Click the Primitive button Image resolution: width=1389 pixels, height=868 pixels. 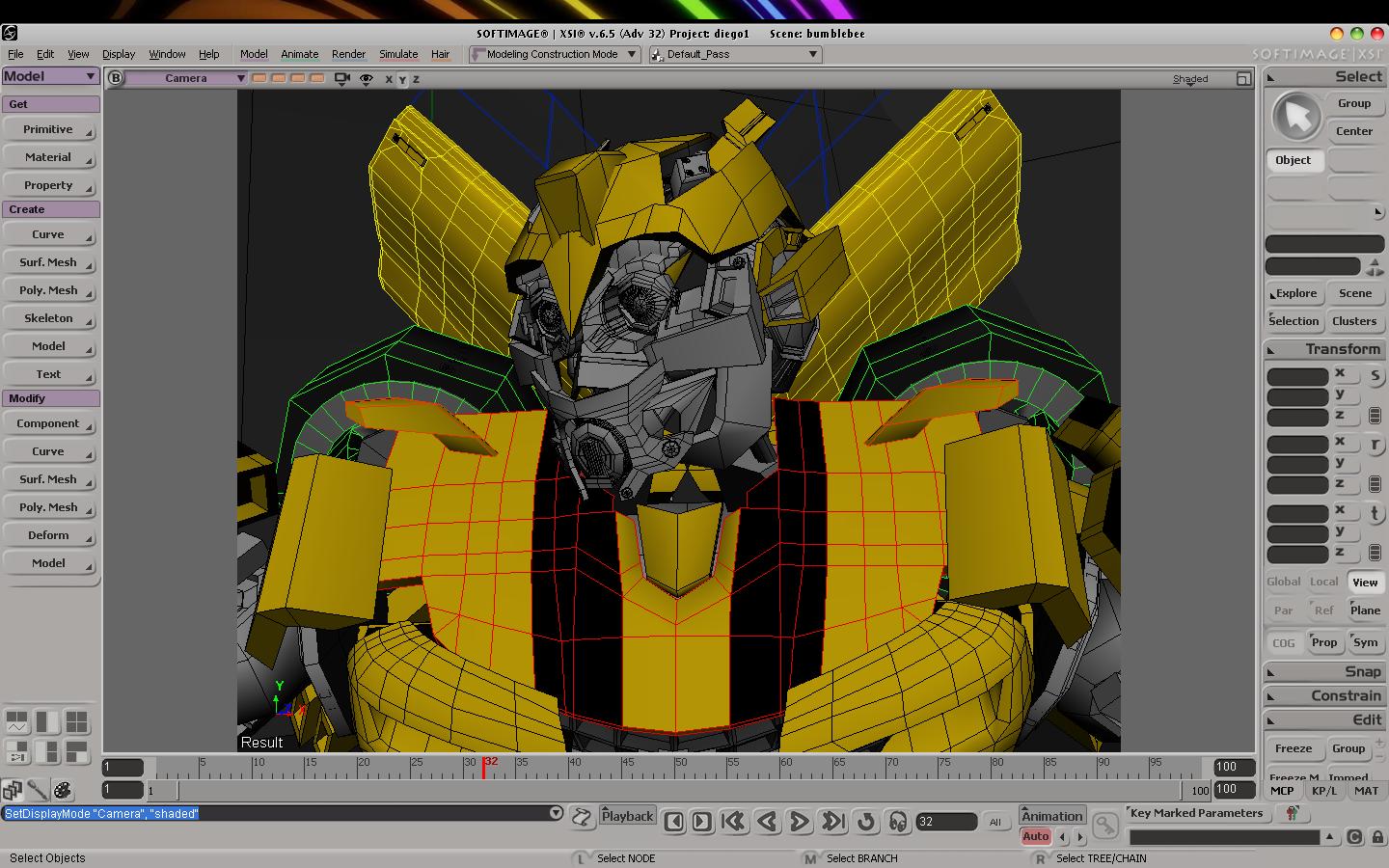[48, 129]
